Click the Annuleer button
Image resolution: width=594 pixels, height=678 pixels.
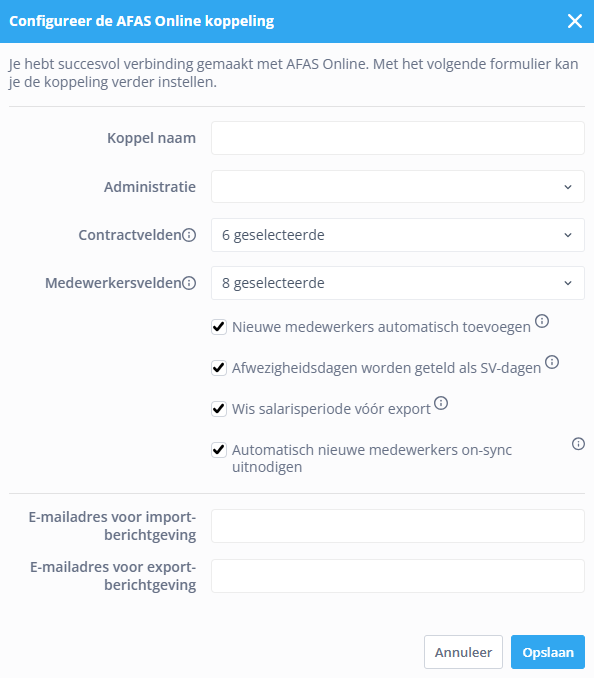pyautogui.click(x=463, y=652)
